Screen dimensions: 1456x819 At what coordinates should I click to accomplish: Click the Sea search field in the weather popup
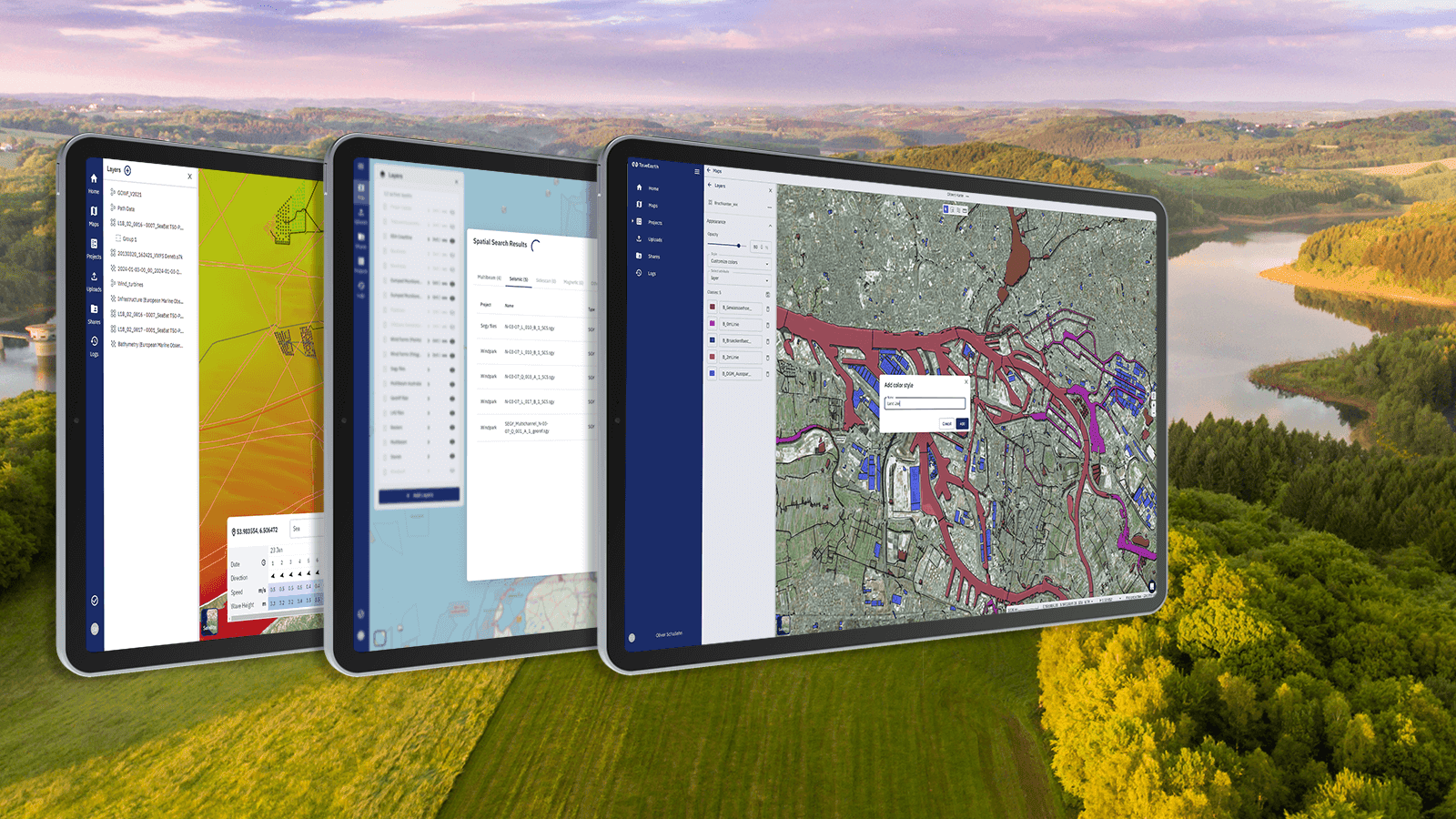coord(306,528)
